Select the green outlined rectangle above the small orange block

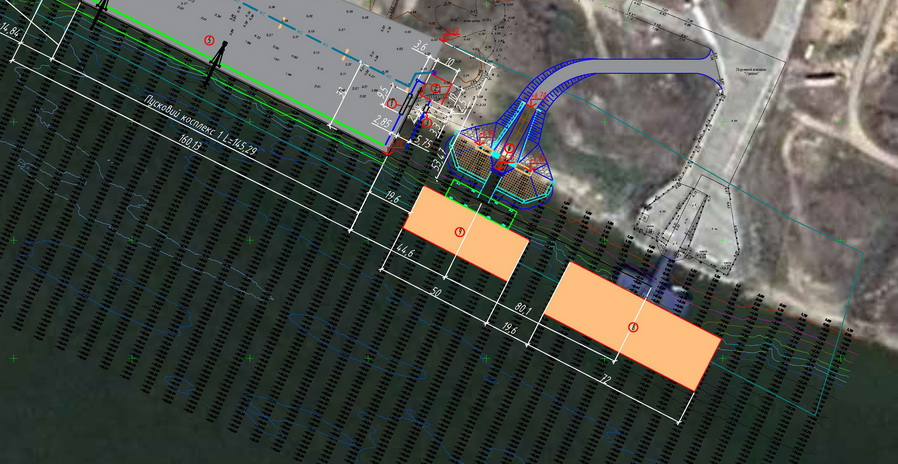click(482, 202)
